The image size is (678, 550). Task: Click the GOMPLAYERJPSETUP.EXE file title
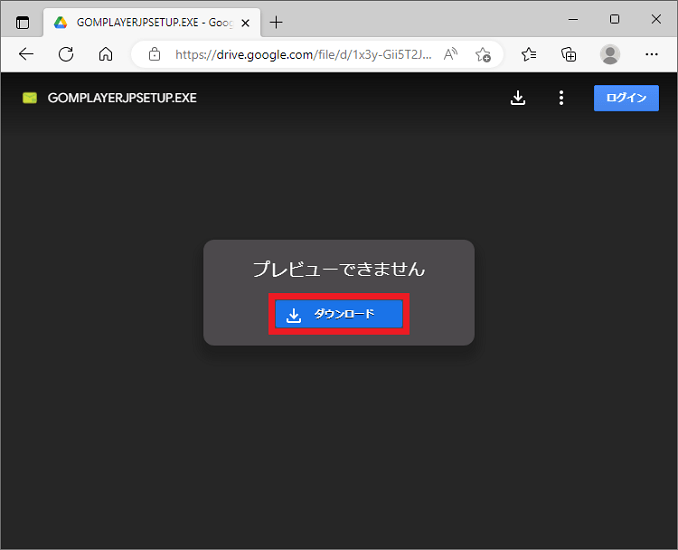point(122,98)
